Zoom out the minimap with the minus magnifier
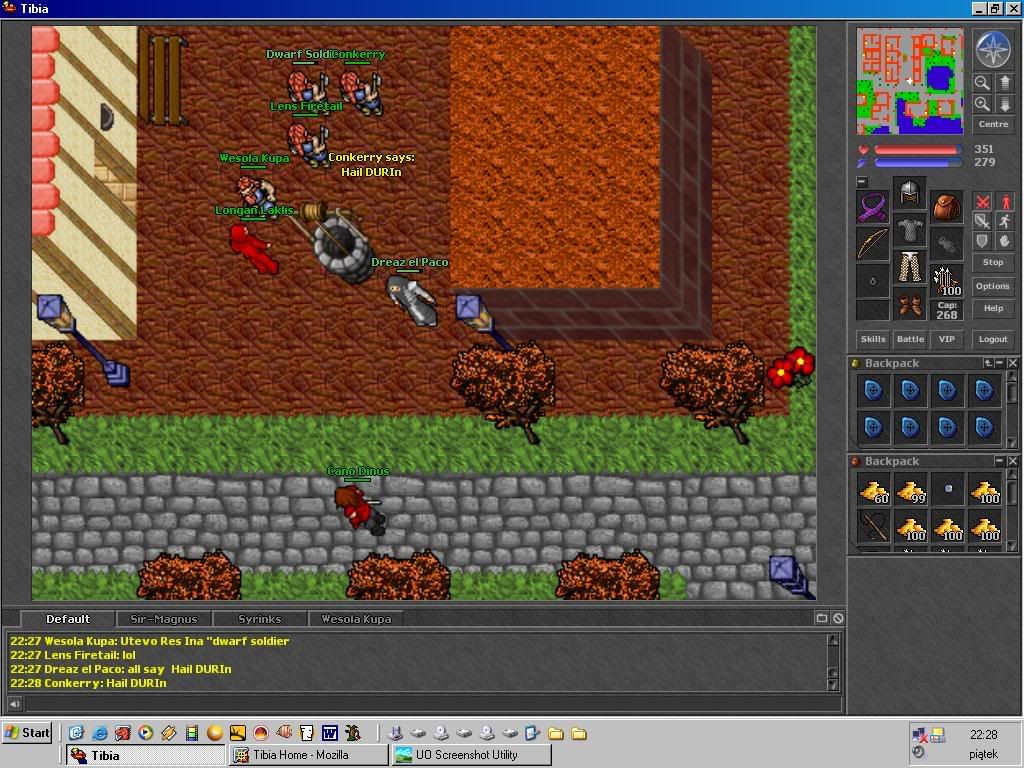Viewport: 1024px width, 768px height. coord(982,83)
